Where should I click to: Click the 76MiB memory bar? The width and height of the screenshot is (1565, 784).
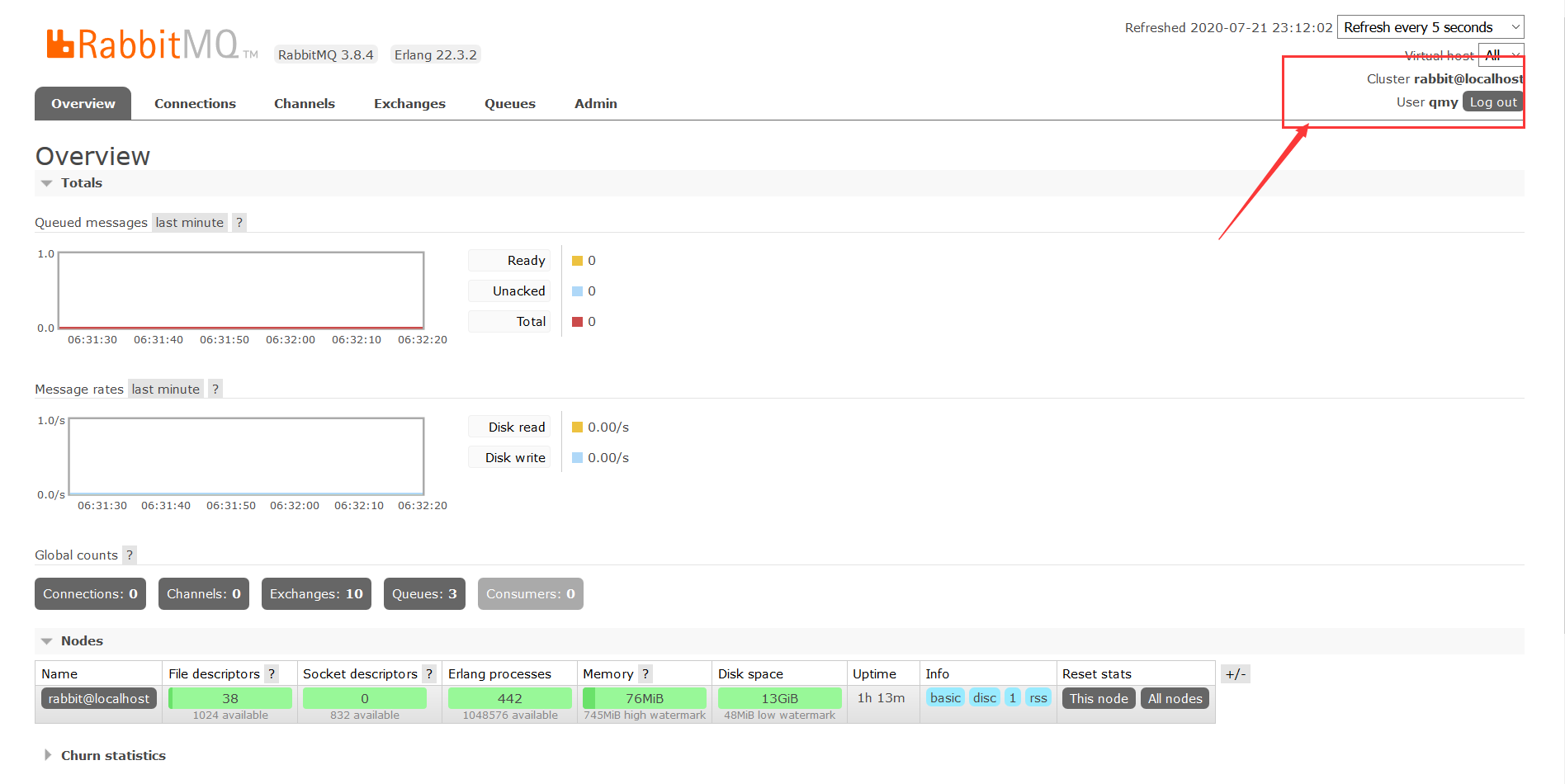645,699
